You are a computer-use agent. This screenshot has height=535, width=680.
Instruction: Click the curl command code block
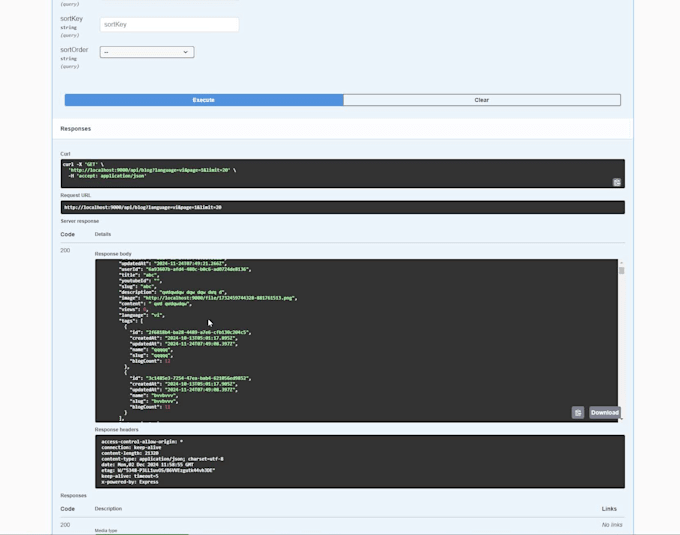click(x=343, y=173)
